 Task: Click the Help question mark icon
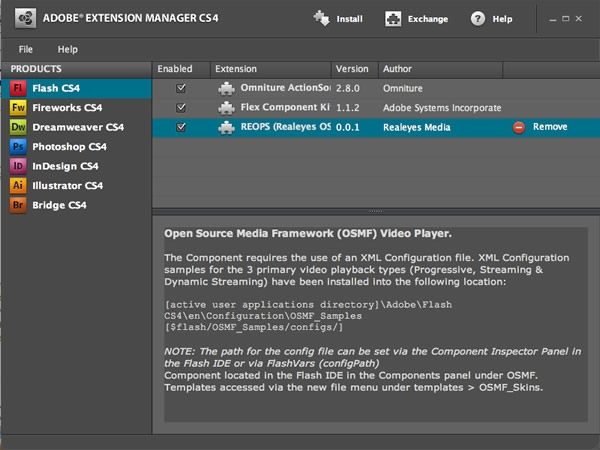pos(478,18)
